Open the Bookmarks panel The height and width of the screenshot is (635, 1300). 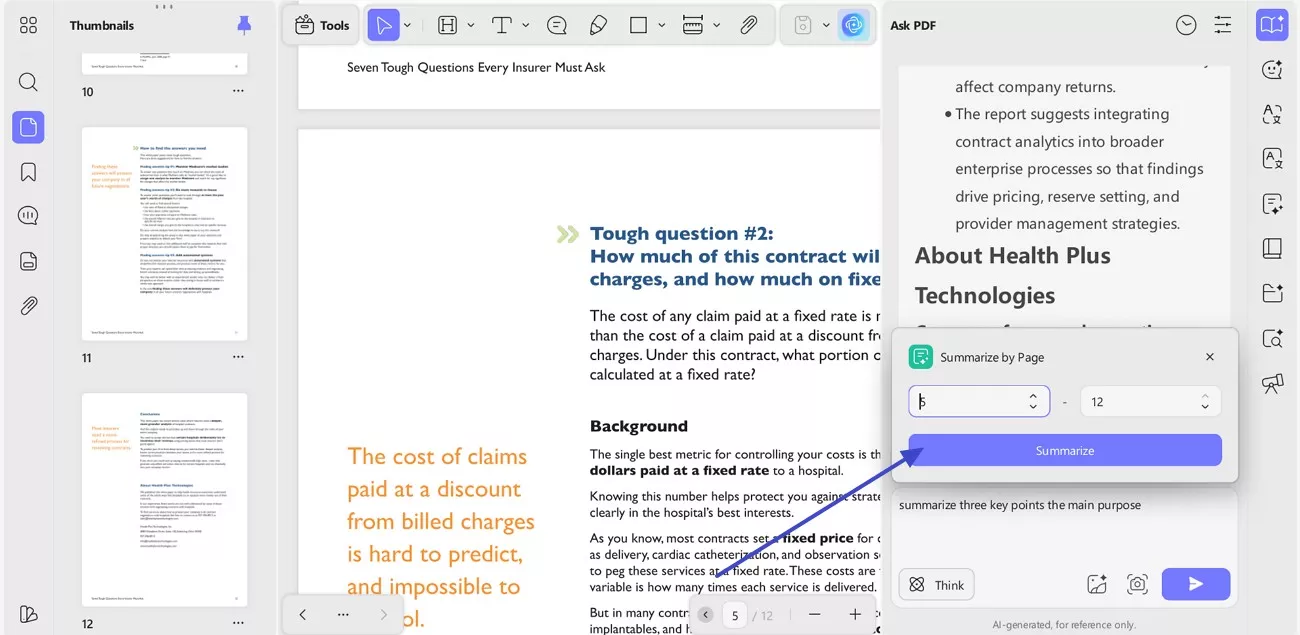(x=27, y=170)
